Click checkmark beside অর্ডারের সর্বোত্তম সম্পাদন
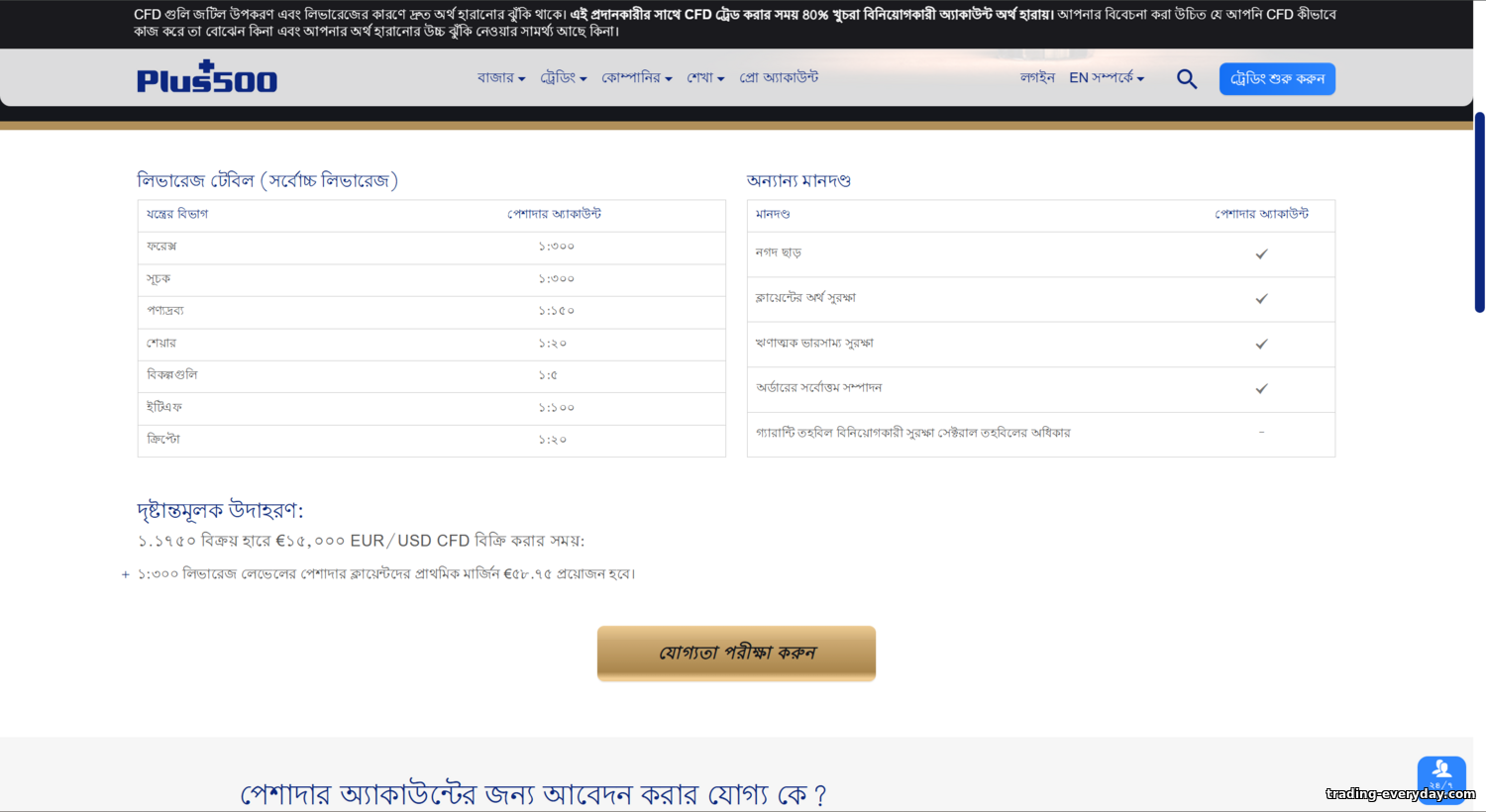The height and width of the screenshot is (812, 1486). tap(1261, 388)
